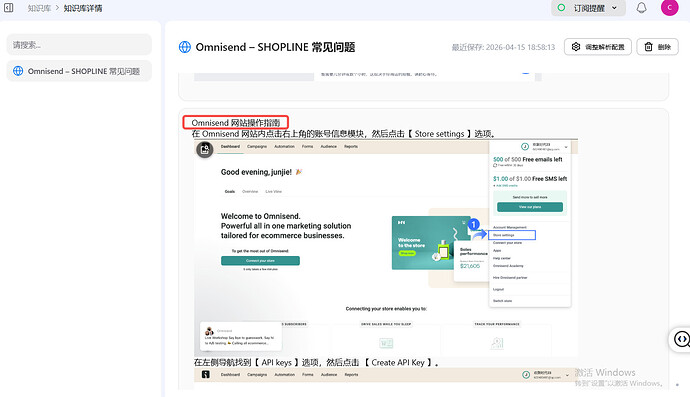Image resolution: width=690 pixels, height=397 pixels.
Task: Click the sentence mentioning Store settings
Action: pyautogui.click(x=344, y=134)
